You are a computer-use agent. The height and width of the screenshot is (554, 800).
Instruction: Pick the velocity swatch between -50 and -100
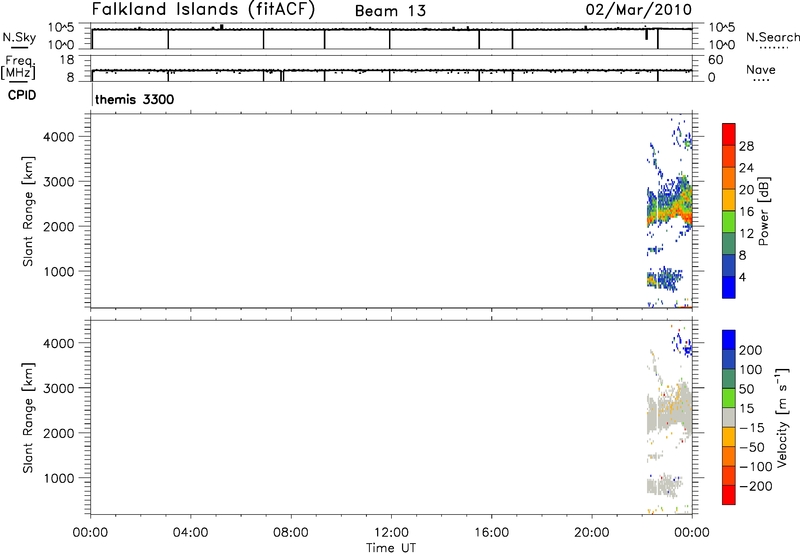click(x=729, y=456)
